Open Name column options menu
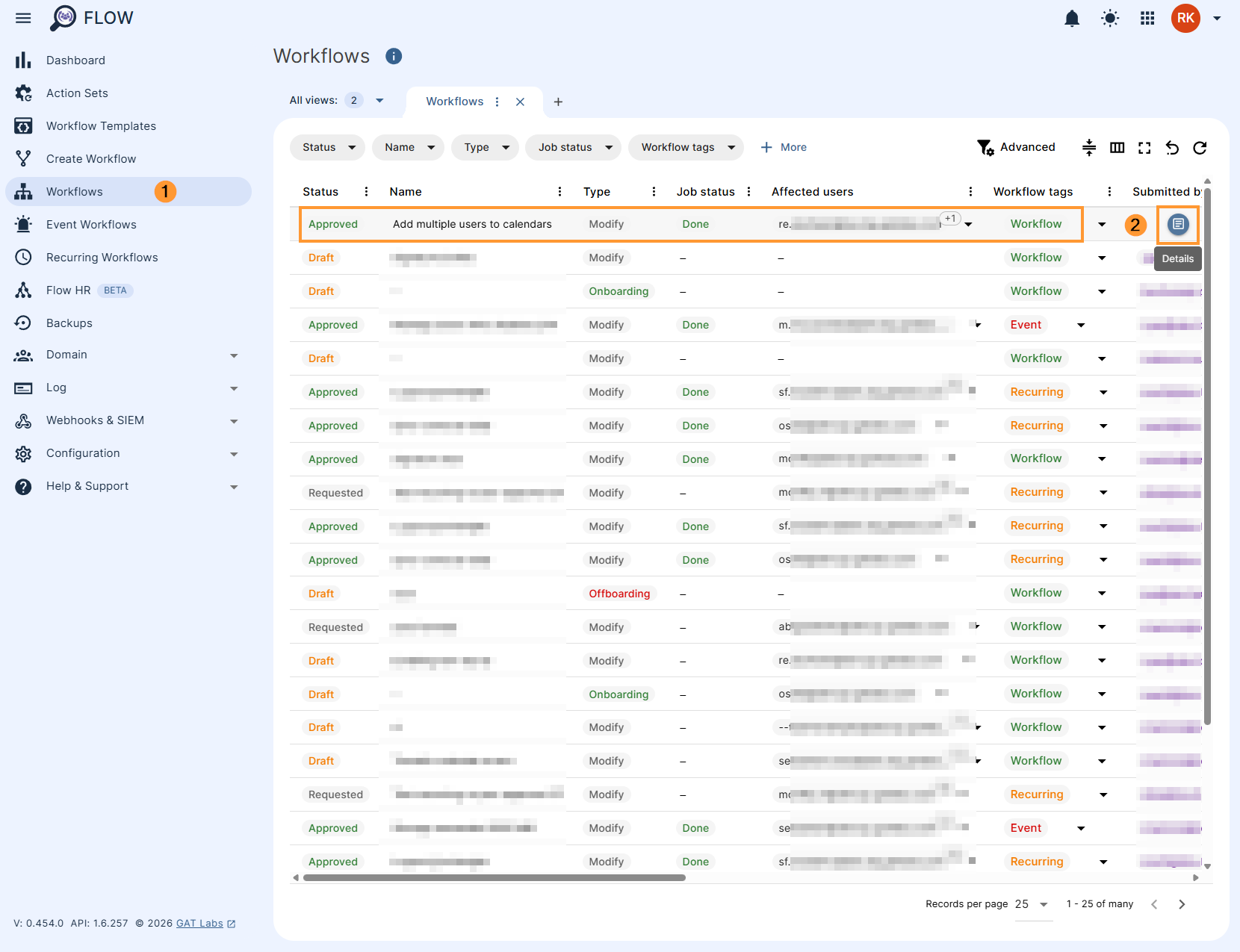This screenshot has height=952, width=1240. coord(559,192)
